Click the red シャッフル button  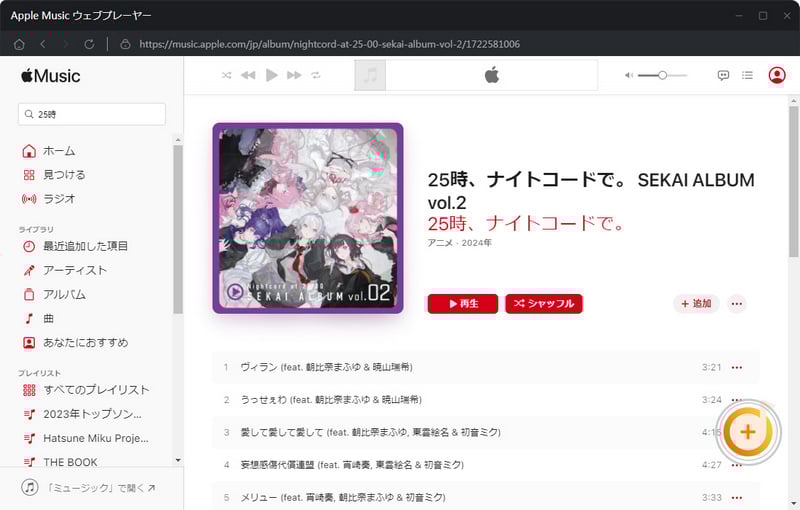544,304
